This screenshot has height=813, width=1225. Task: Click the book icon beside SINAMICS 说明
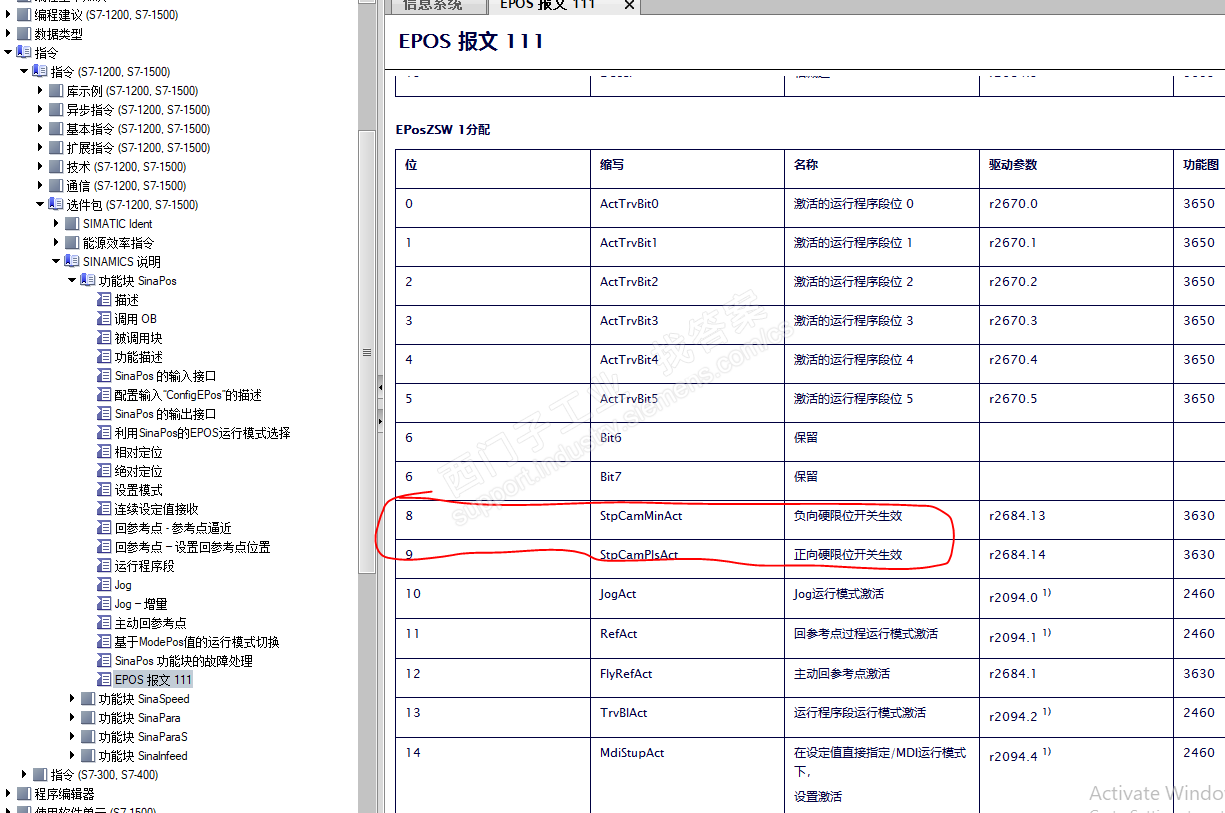[72, 262]
